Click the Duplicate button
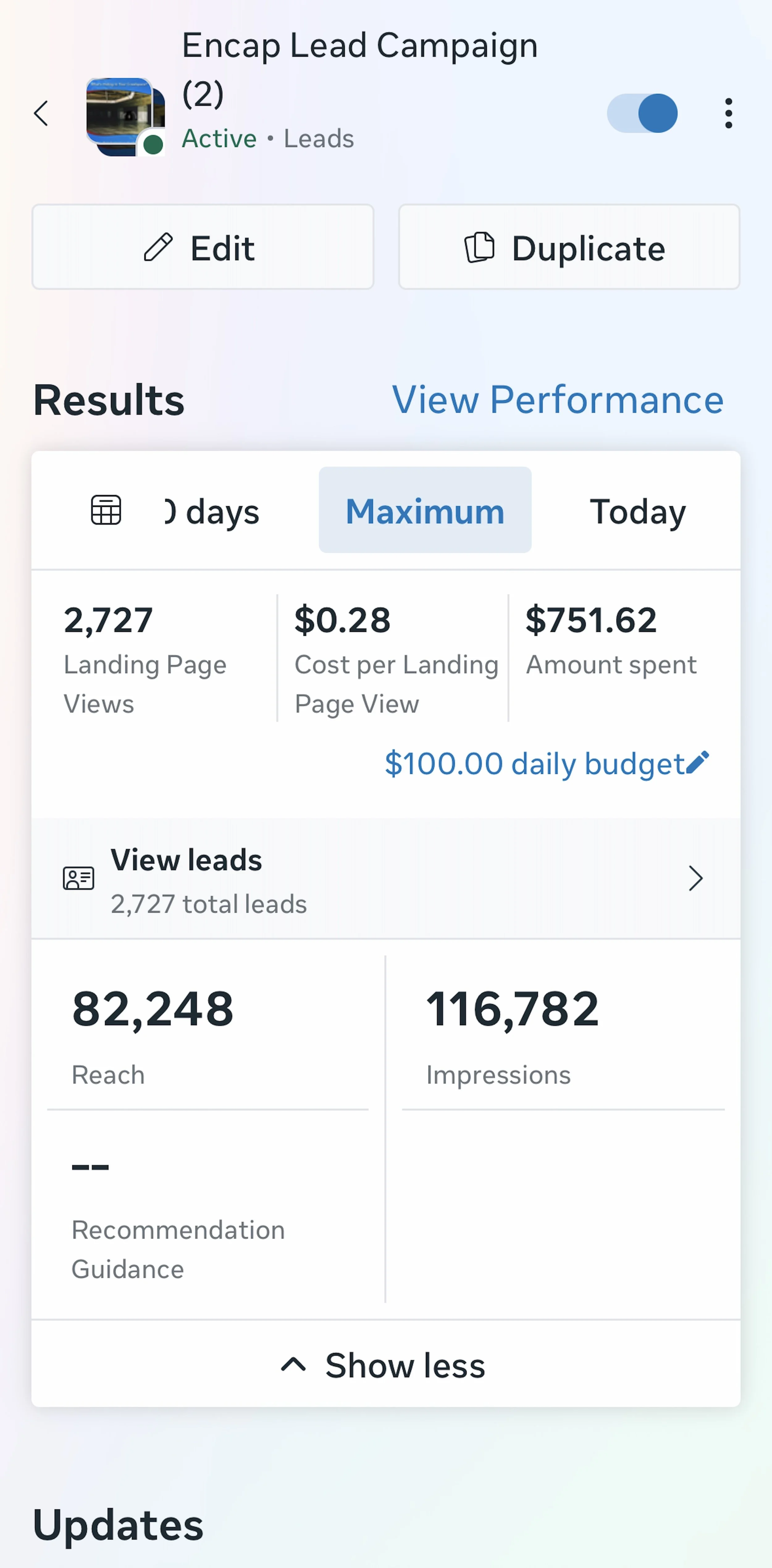The width and height of the screenshot is (772, 1568). (x=569, y=247)
